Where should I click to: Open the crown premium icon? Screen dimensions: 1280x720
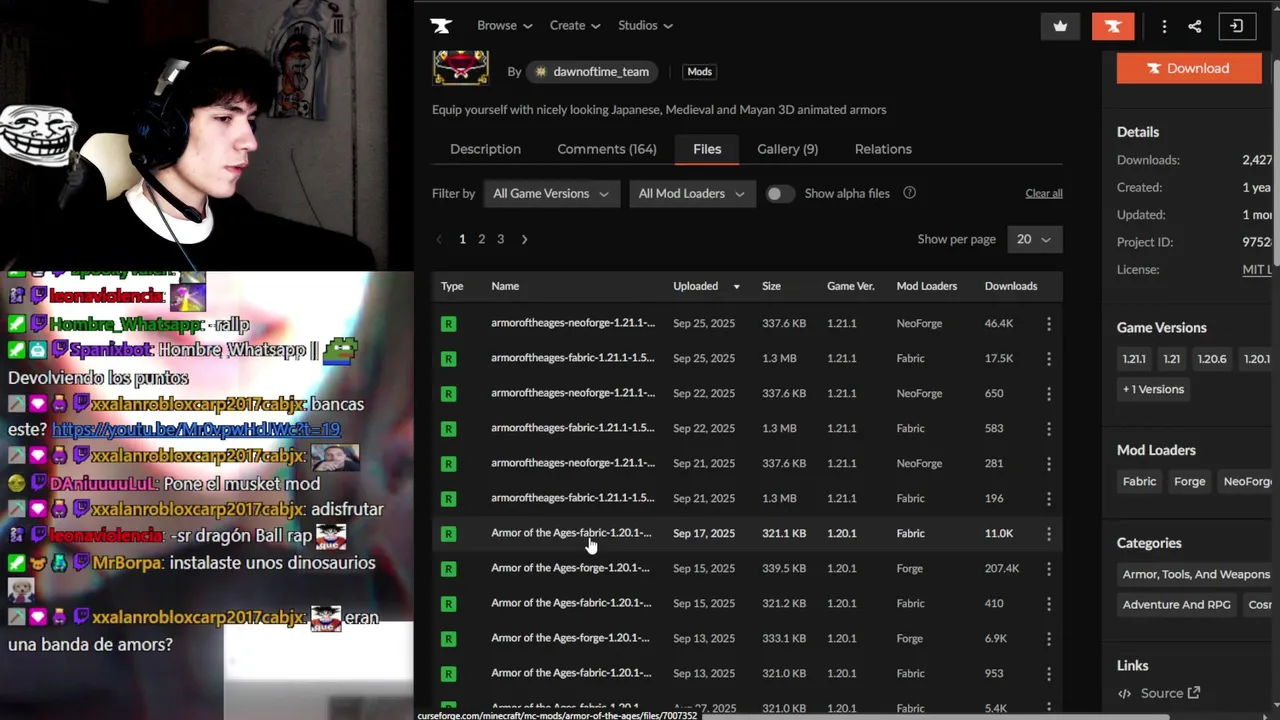[x=1060, y=26]
